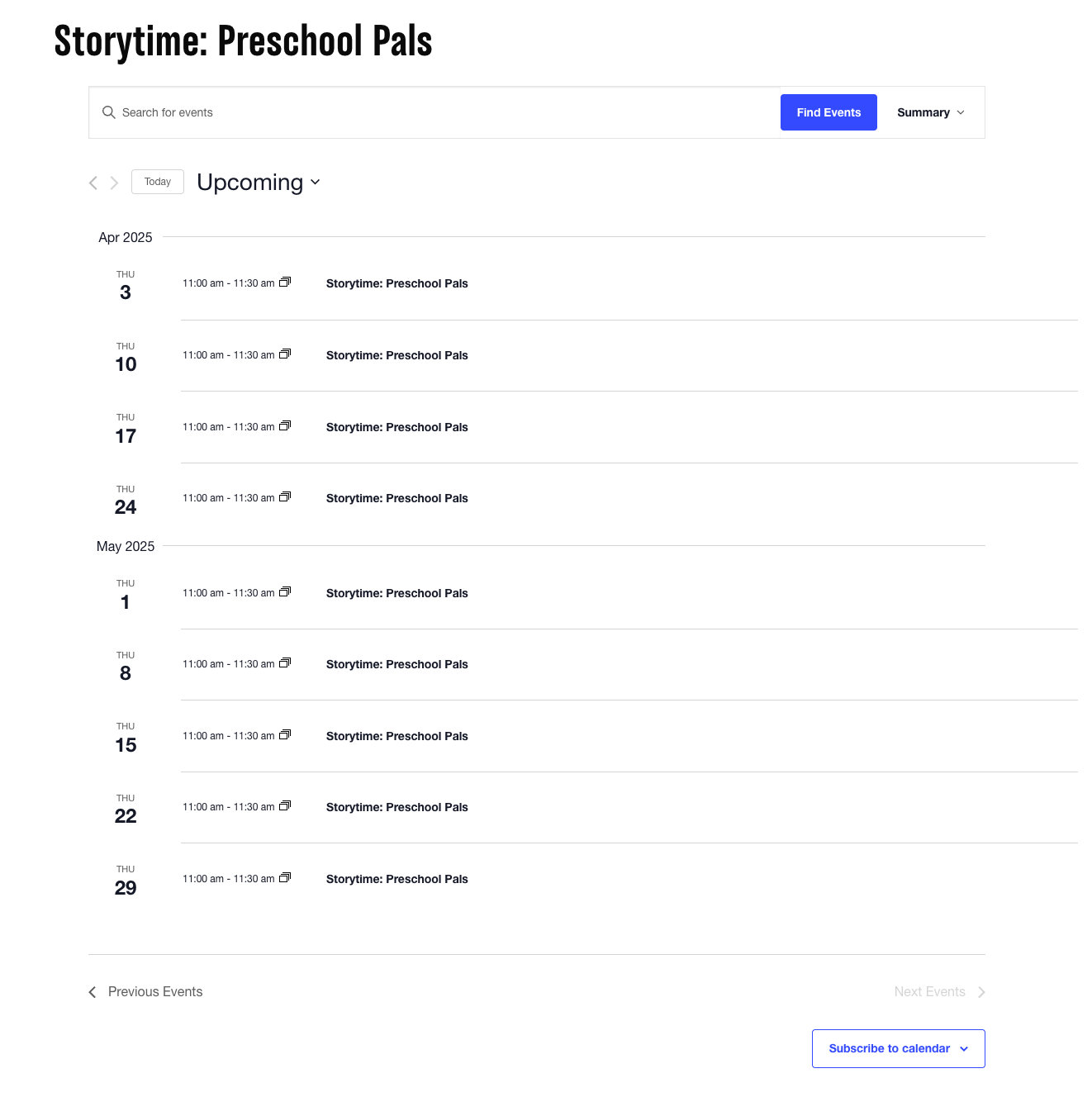Screen dimensions: 1092x1097
Task: Click the search magnifier icon
Action: point(108,112)
